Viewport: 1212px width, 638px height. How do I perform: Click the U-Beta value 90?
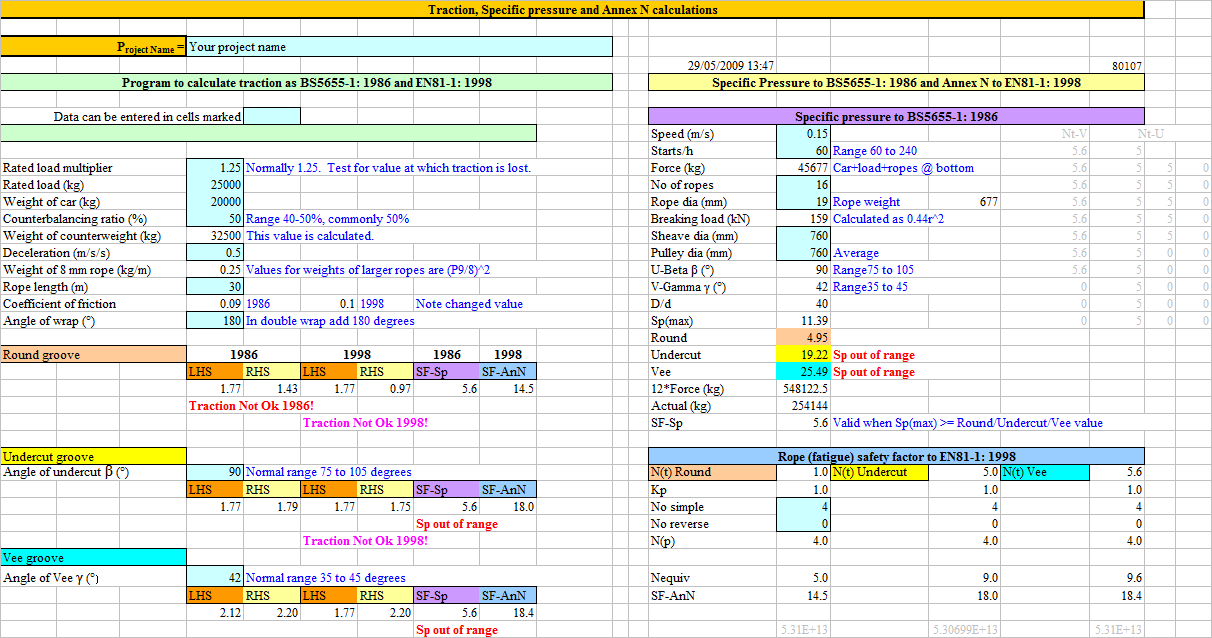tap(803, 270)
